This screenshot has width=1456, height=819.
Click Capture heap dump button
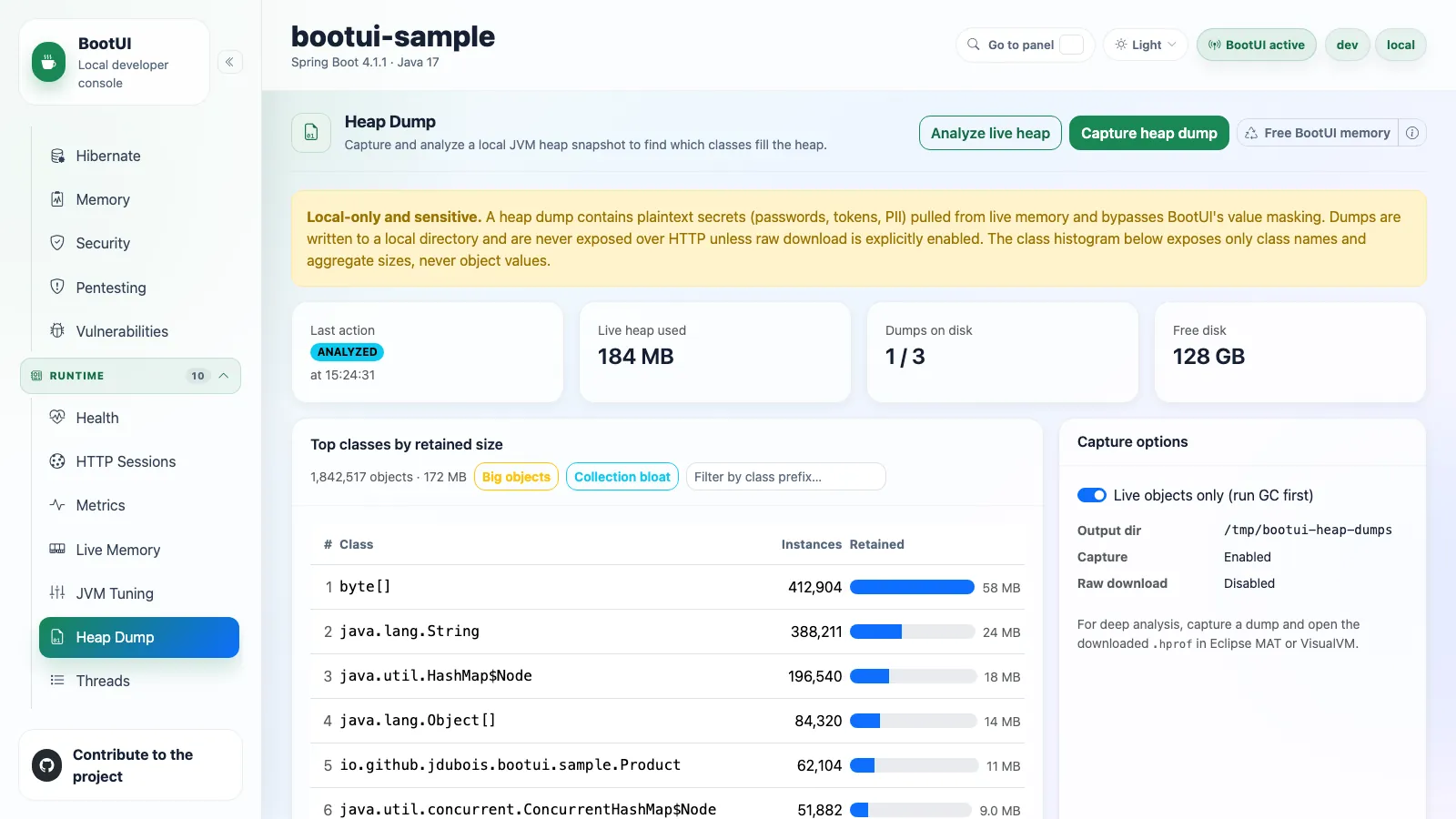[x=1149, y=133]
